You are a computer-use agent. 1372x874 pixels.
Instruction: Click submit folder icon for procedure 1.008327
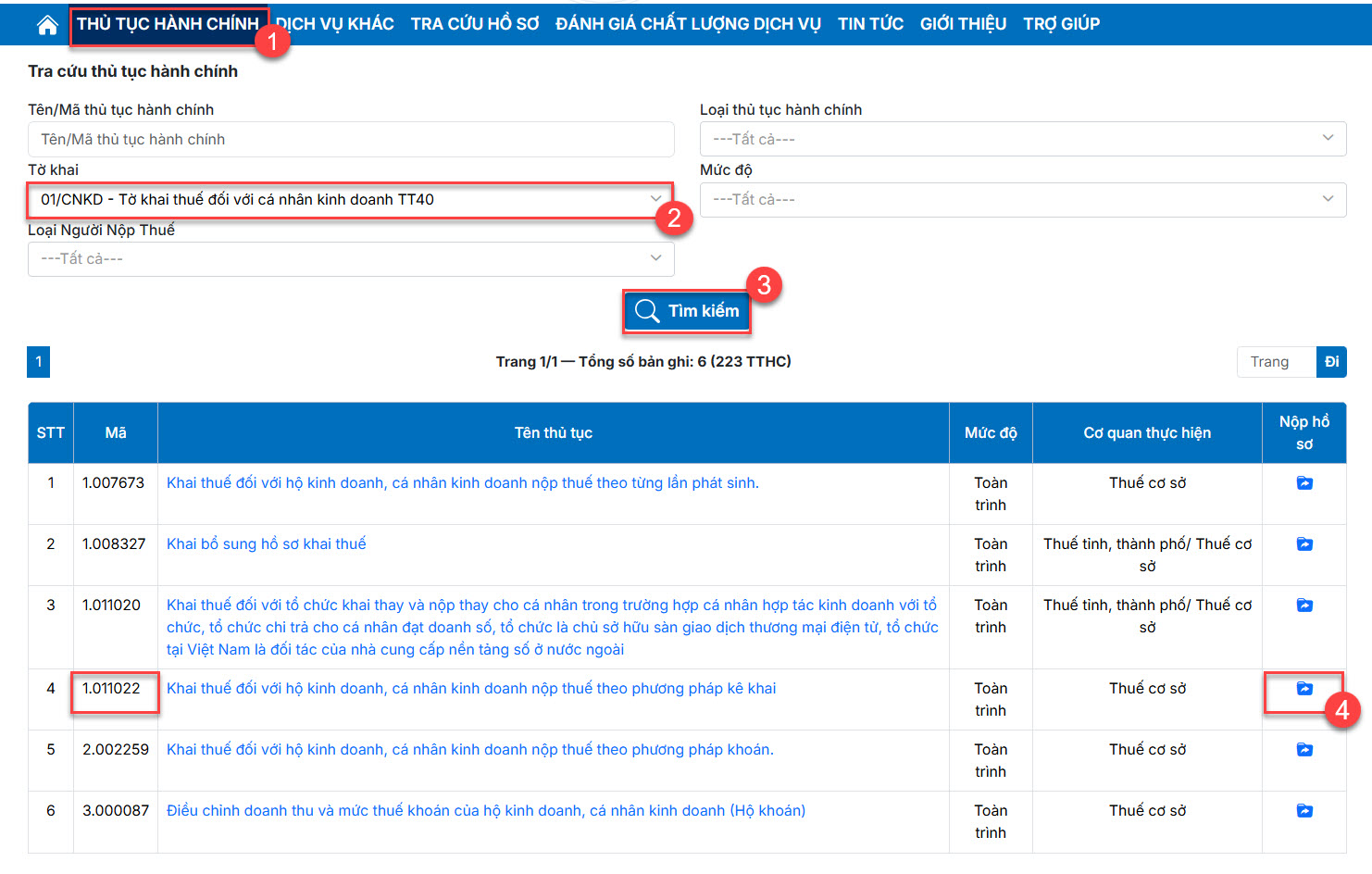[x=1304, y=544]
